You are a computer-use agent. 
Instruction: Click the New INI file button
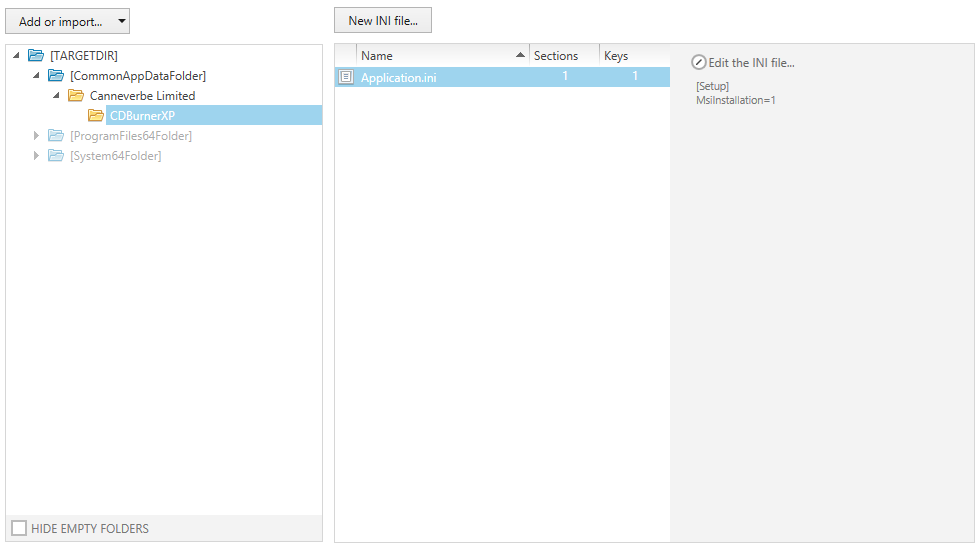383,21
